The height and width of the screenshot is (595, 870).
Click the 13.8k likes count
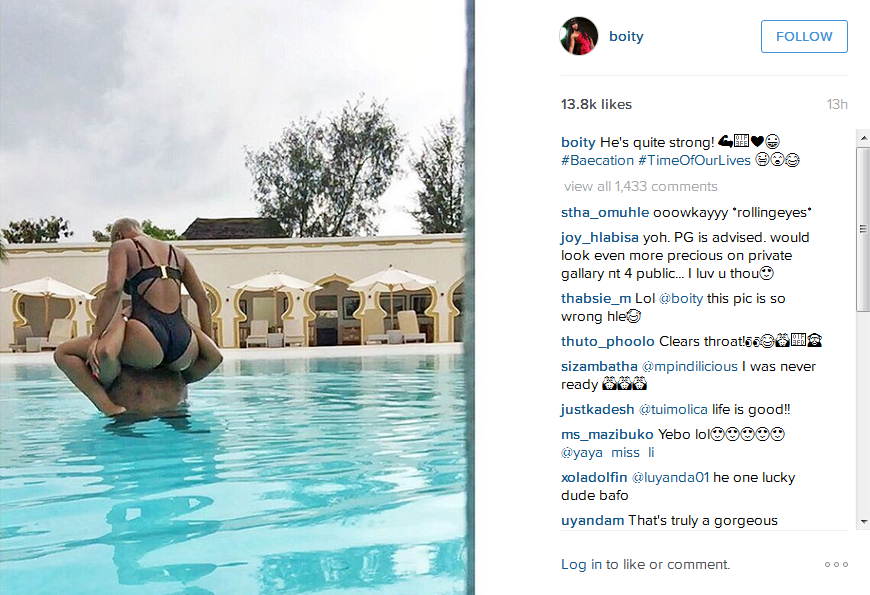click(596, 104)
